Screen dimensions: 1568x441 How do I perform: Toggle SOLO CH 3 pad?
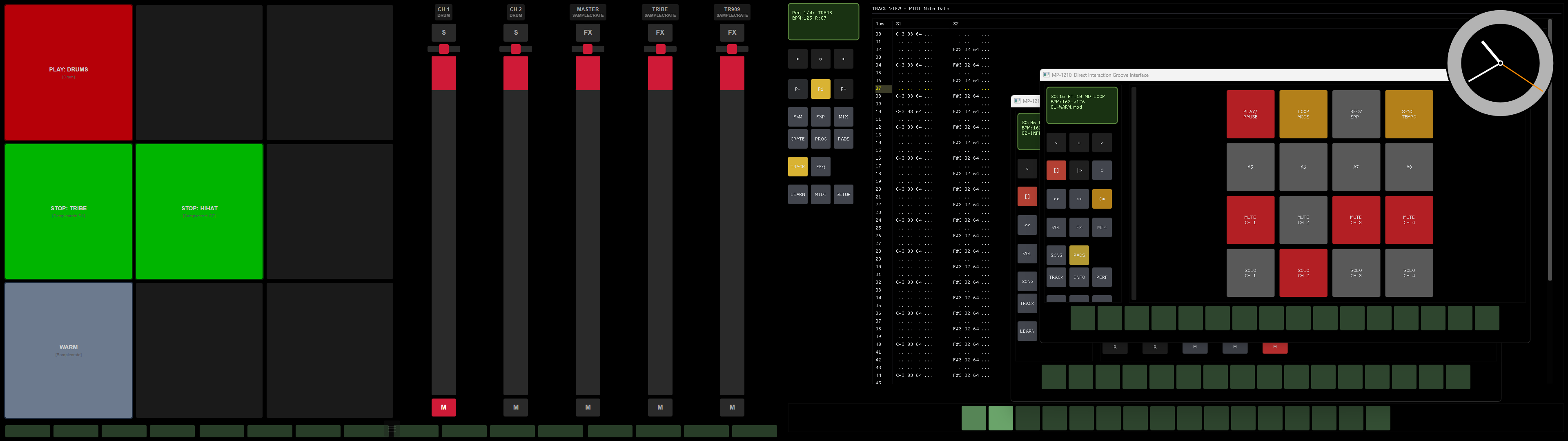point(1356,273)
